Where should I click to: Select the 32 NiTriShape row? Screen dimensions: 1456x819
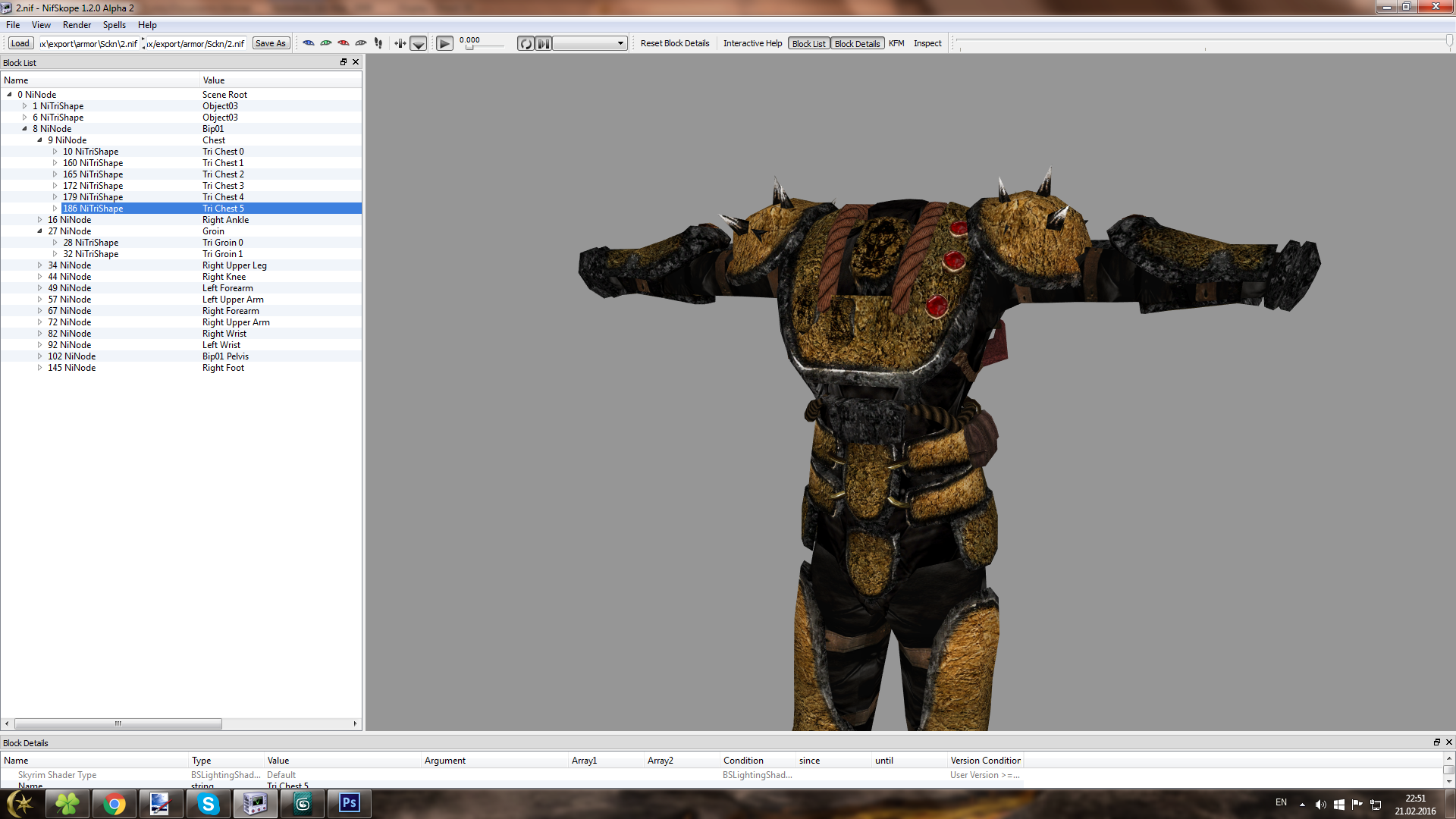[x=181, y=254]
